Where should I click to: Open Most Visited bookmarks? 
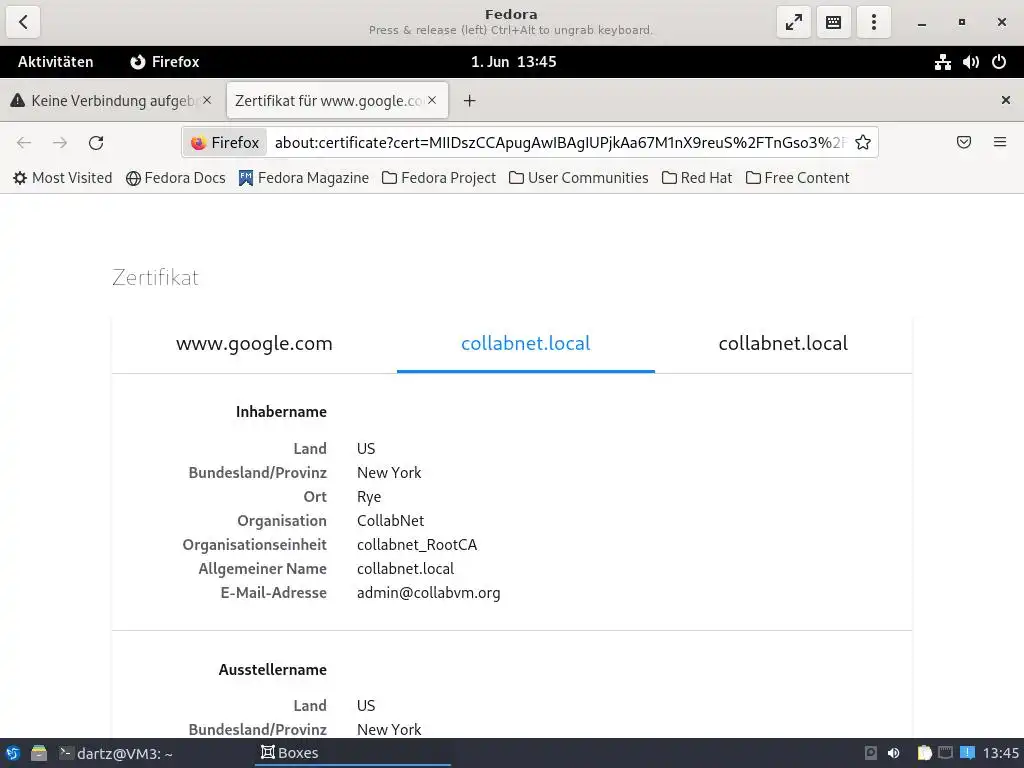point(63,178)
